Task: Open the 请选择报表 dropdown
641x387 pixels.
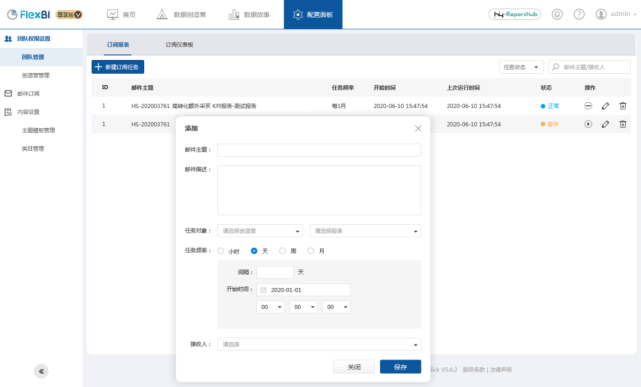Action: (365, 231)
